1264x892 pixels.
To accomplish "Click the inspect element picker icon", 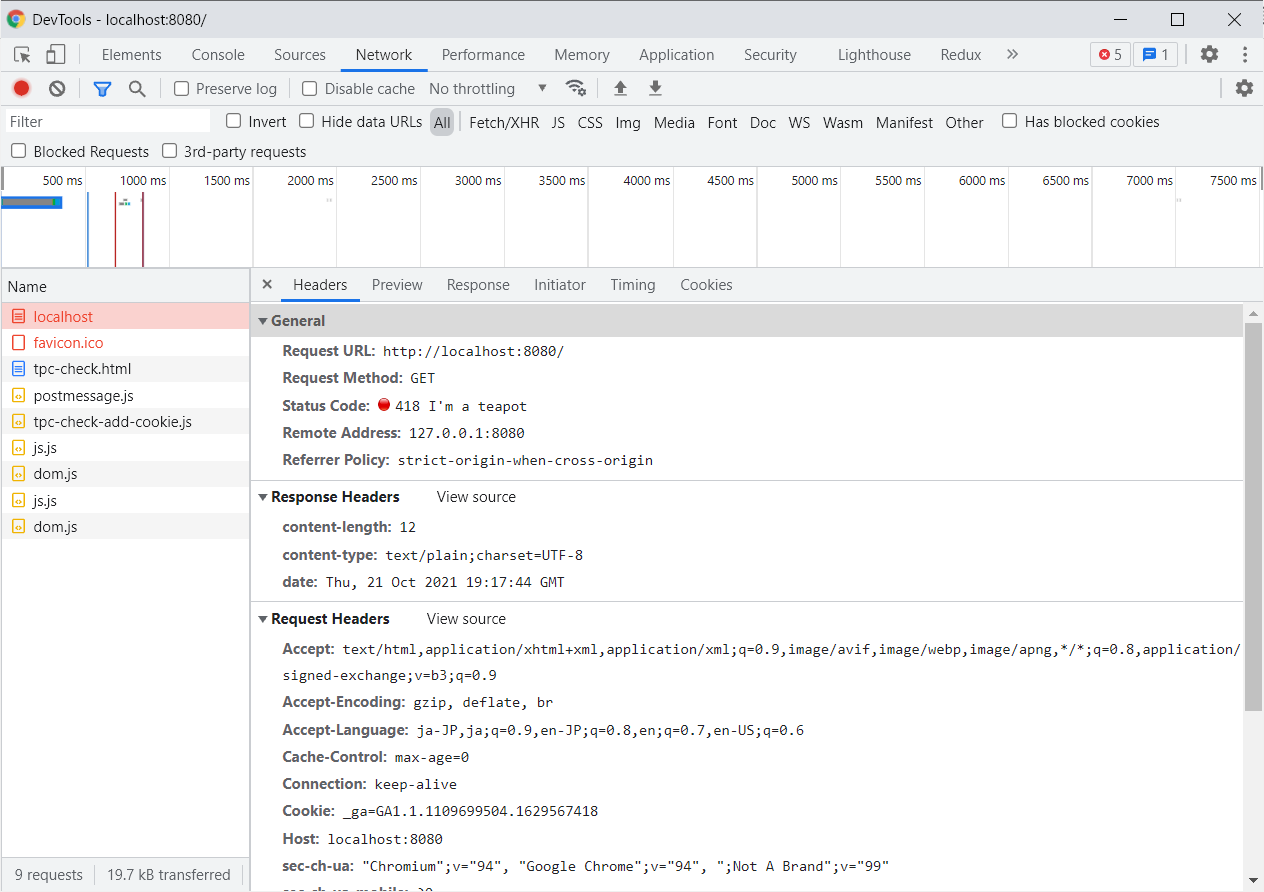I will 22,55.
